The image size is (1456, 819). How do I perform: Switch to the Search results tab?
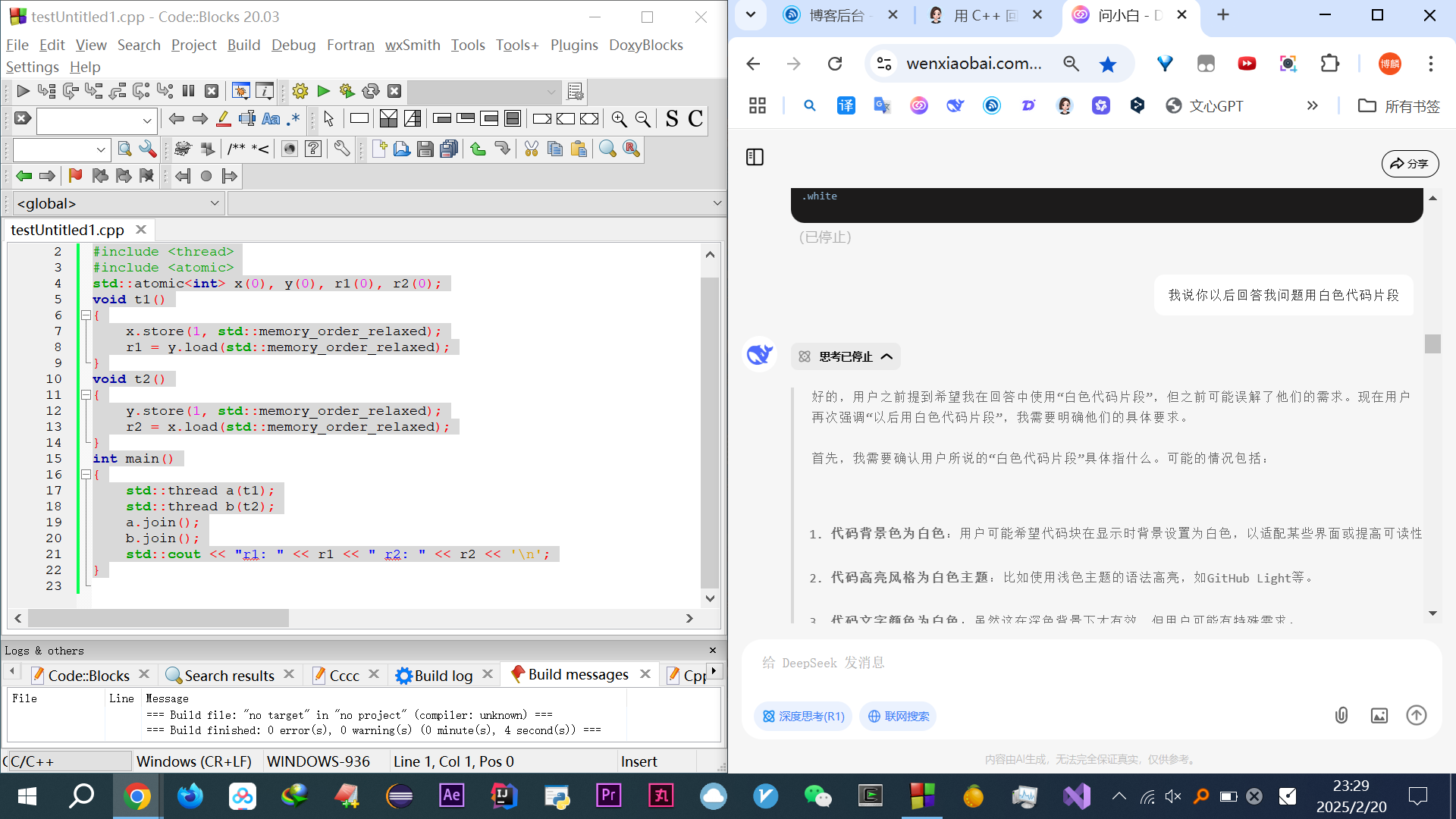230,675
